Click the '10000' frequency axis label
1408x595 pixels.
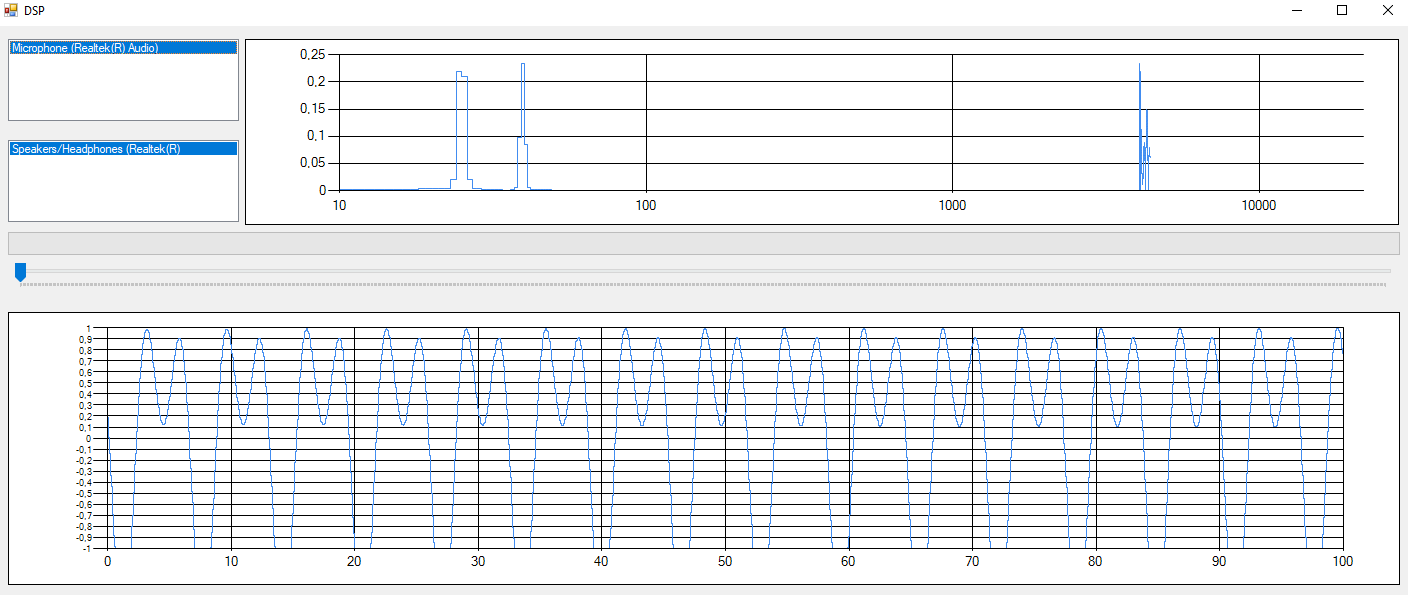click(1258, 206)
